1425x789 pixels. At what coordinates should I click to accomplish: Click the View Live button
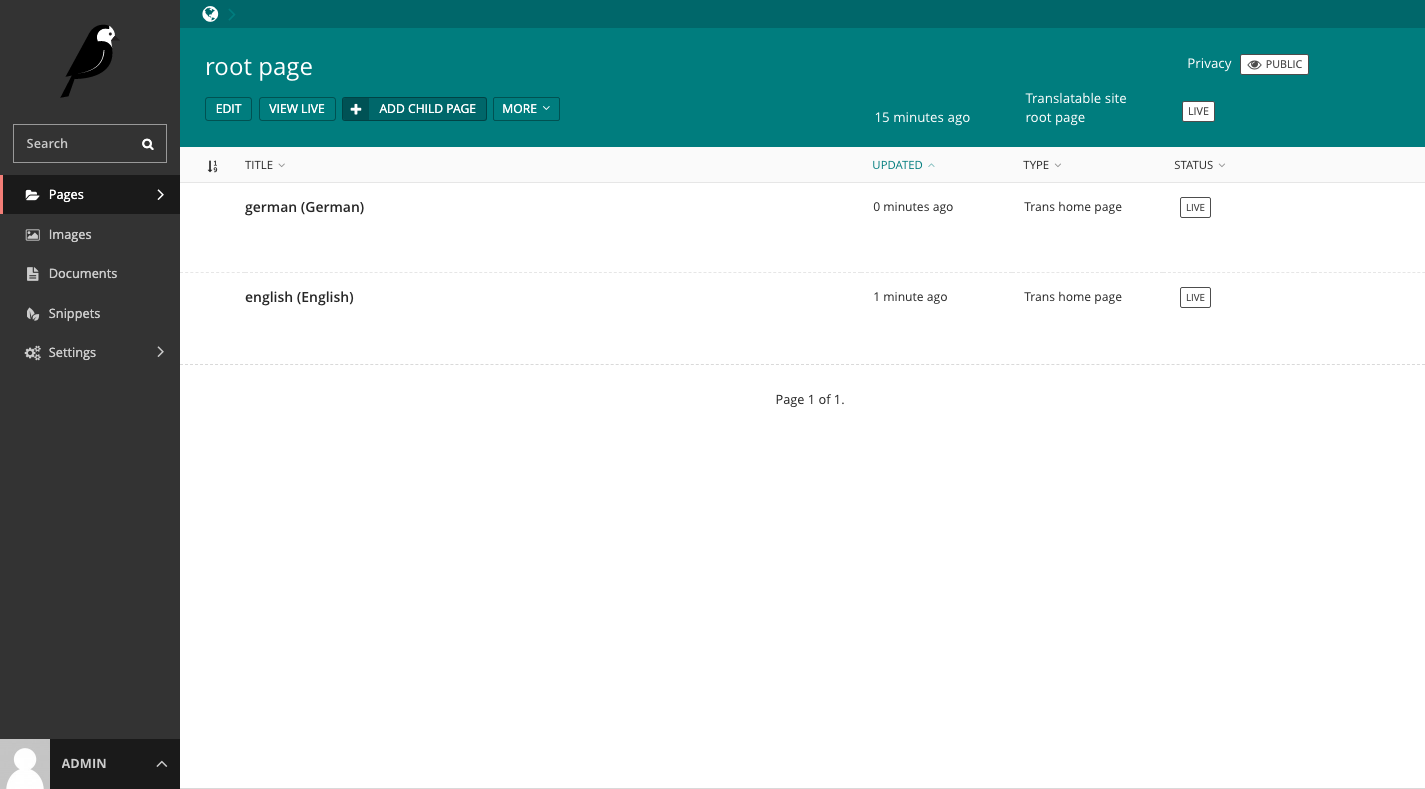click(297, 109)
